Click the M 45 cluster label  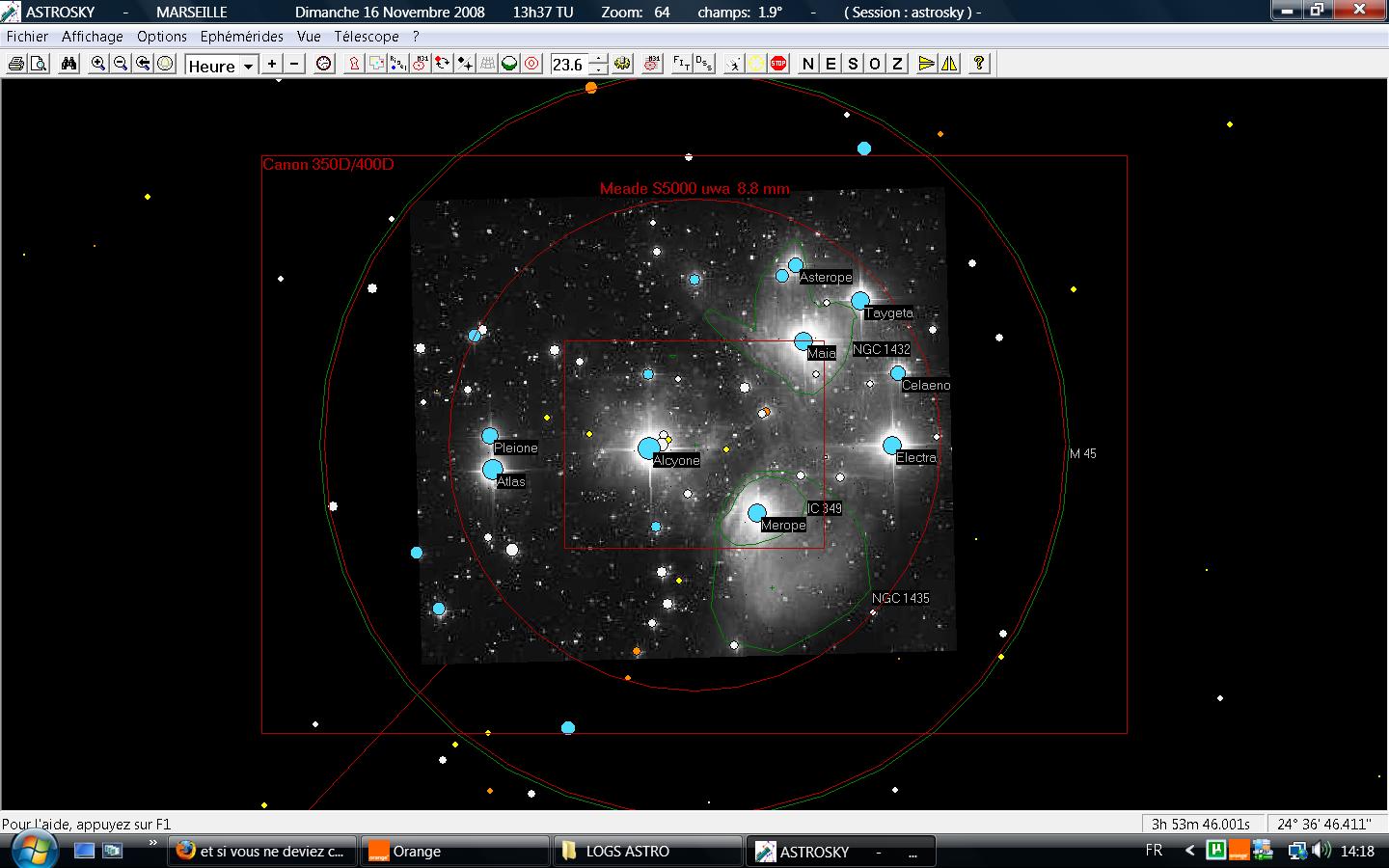pos(1083,453)
